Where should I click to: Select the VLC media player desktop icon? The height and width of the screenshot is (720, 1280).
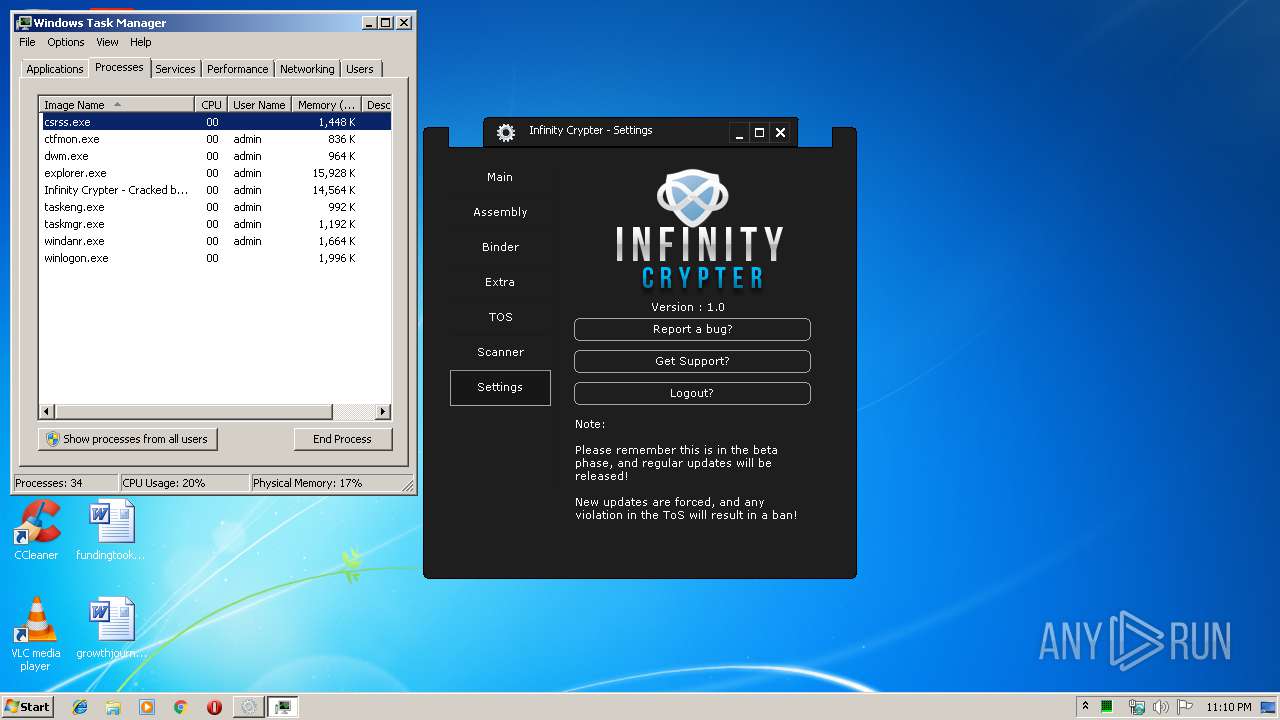pos(36,634)
